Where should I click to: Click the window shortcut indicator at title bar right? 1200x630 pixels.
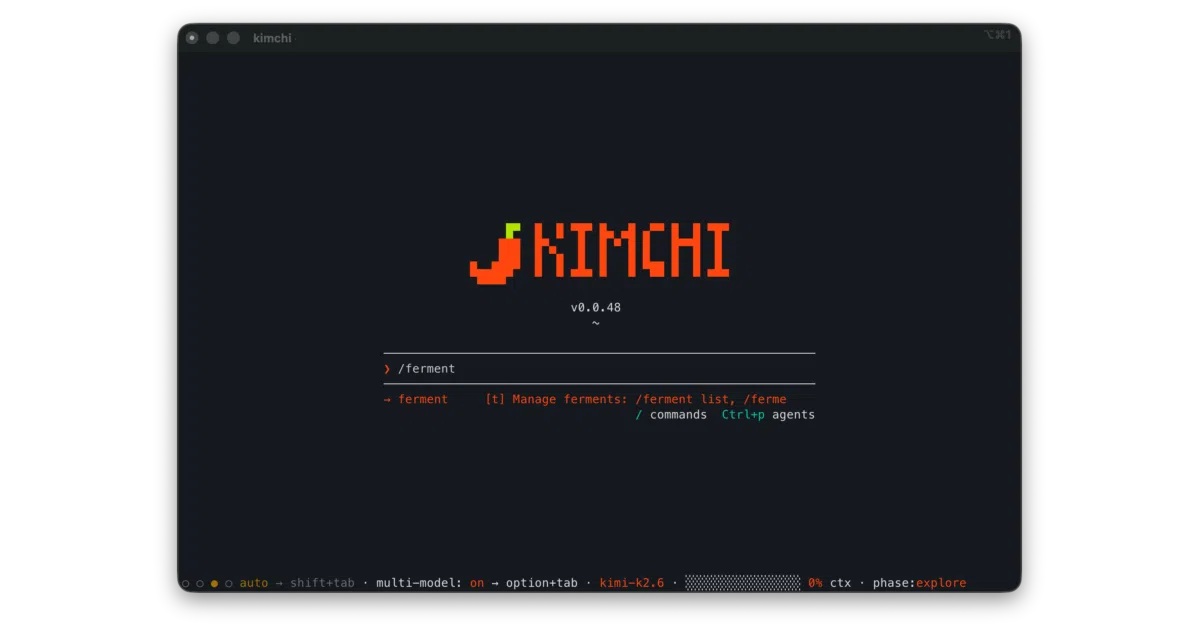[997, 35]
